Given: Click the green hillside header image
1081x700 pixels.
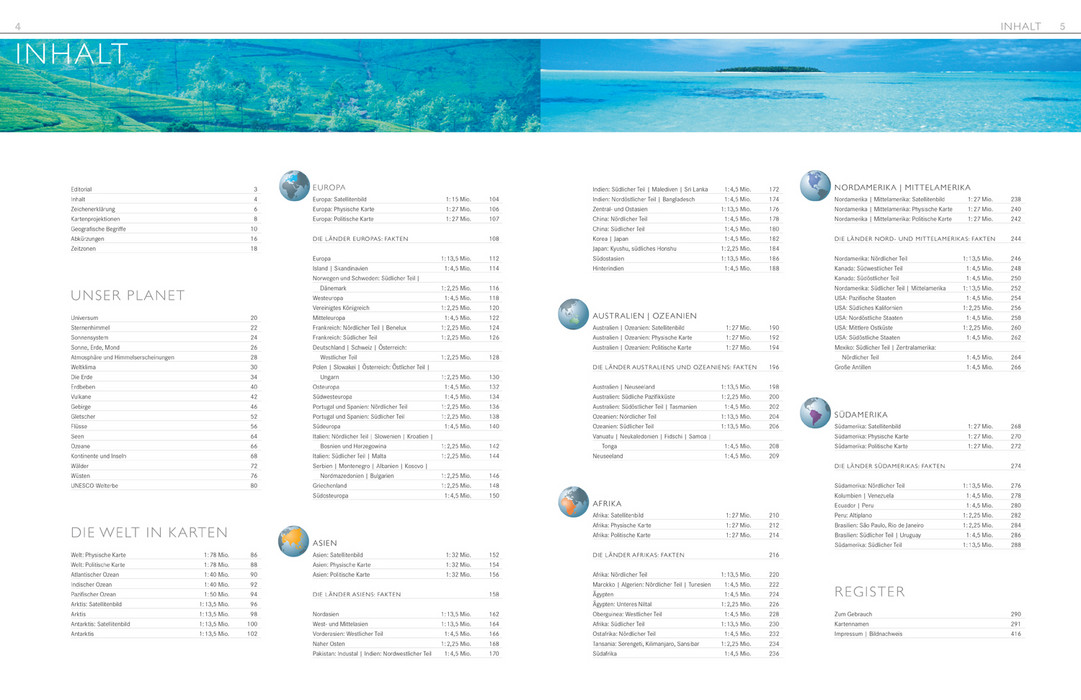Looking at the screenshot, I should pyautogui.click(x=270, y=86).
